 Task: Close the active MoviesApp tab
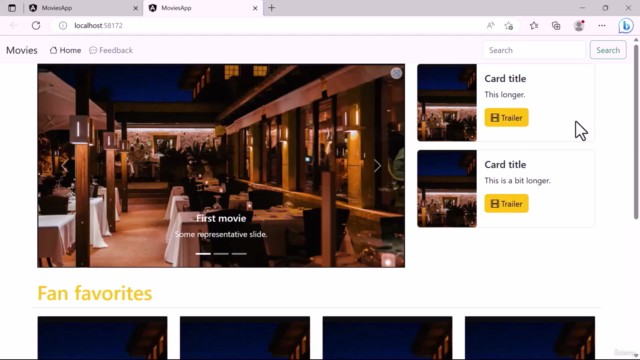point(255,8)
